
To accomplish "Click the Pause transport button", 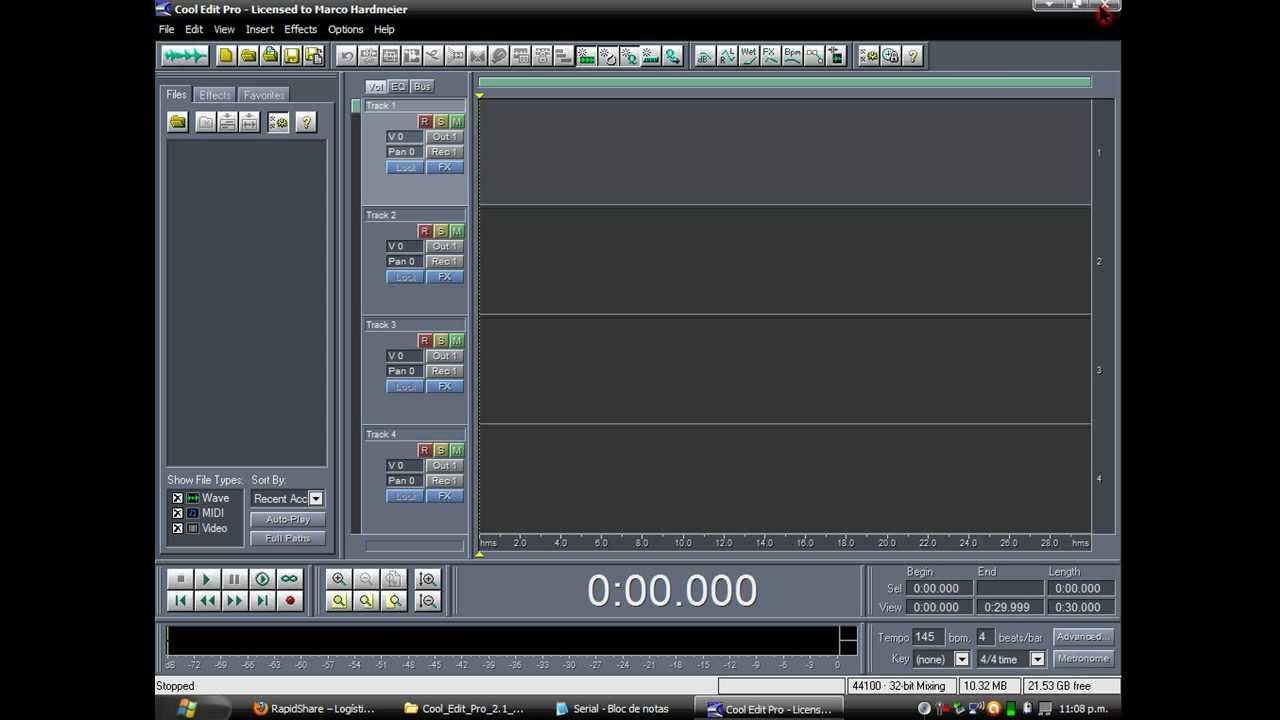I will click(234, 579).
